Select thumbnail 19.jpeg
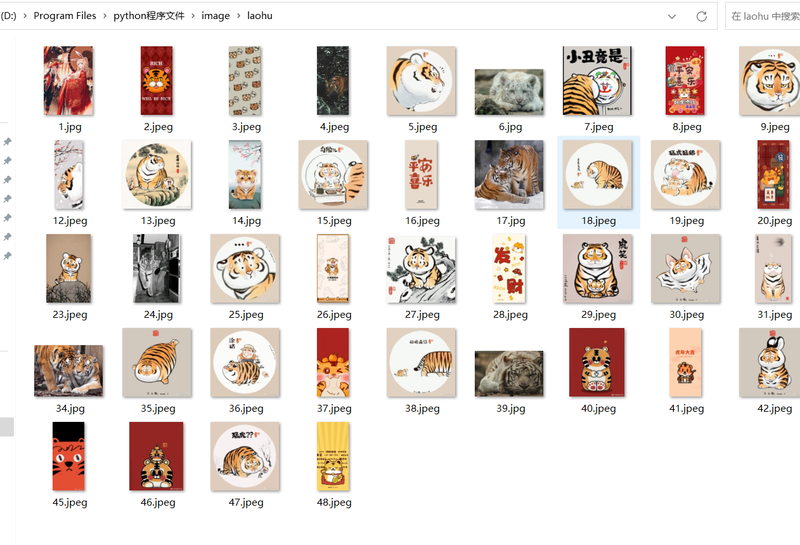Viewport: 800px width, 545px height. [x=685, y=175]
